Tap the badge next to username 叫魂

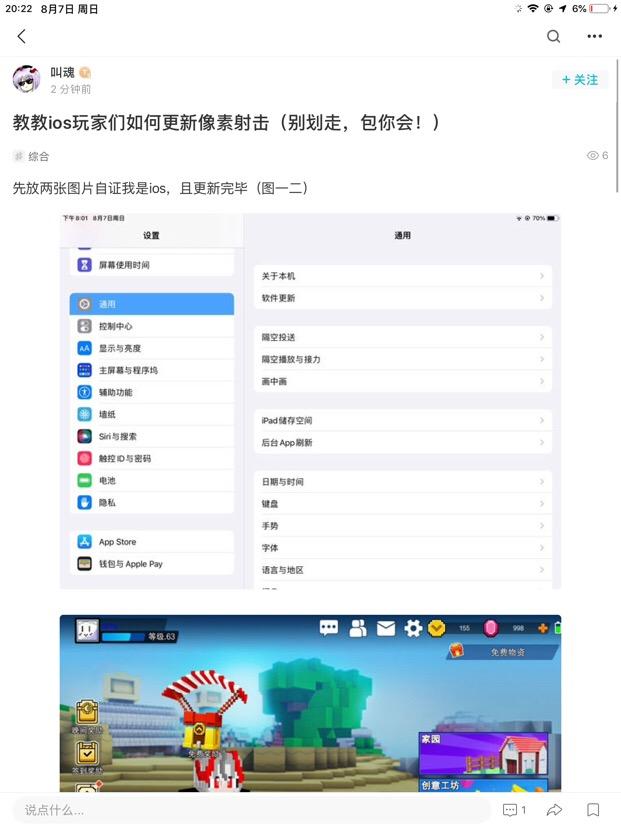84,73
